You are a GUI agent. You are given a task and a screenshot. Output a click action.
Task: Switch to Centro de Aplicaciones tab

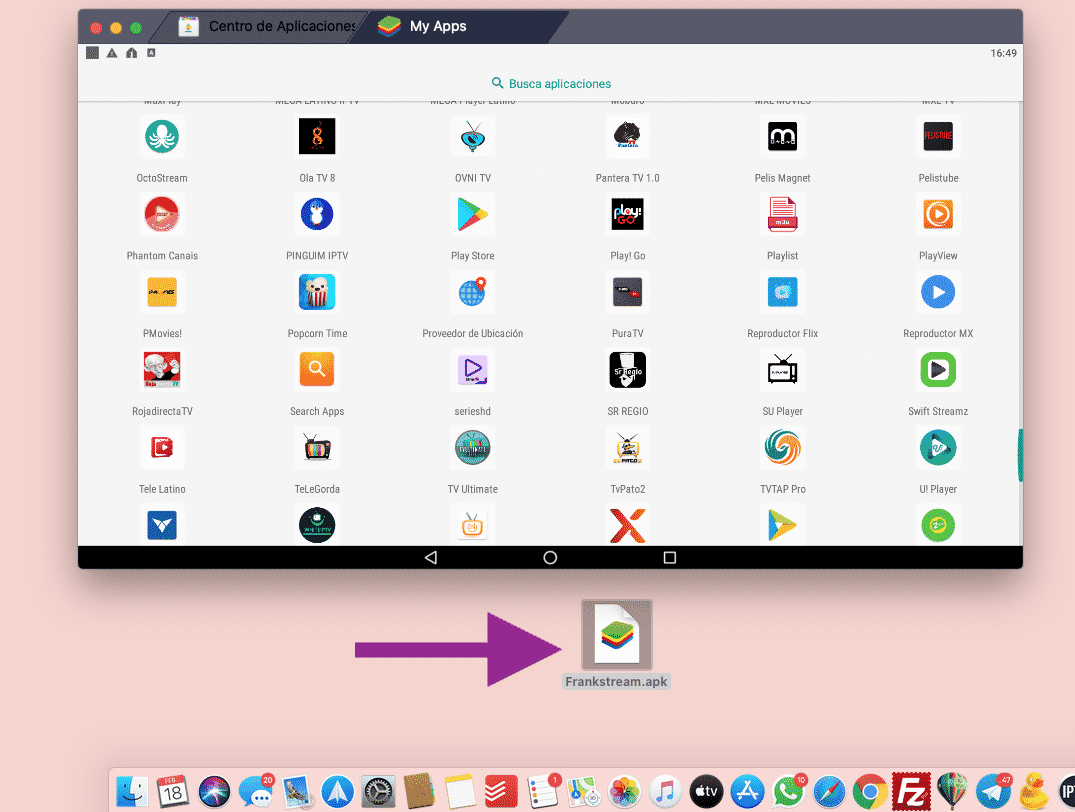264,27
